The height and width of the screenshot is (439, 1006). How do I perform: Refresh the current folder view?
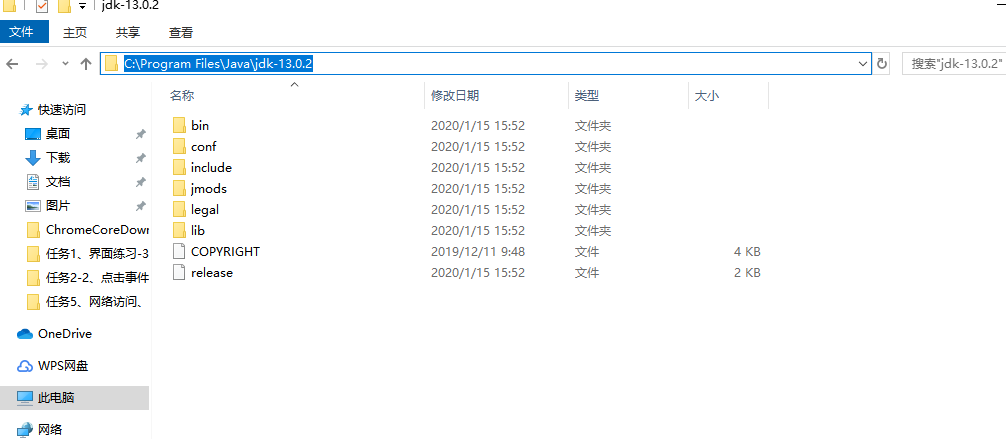(x=882, y=64)
